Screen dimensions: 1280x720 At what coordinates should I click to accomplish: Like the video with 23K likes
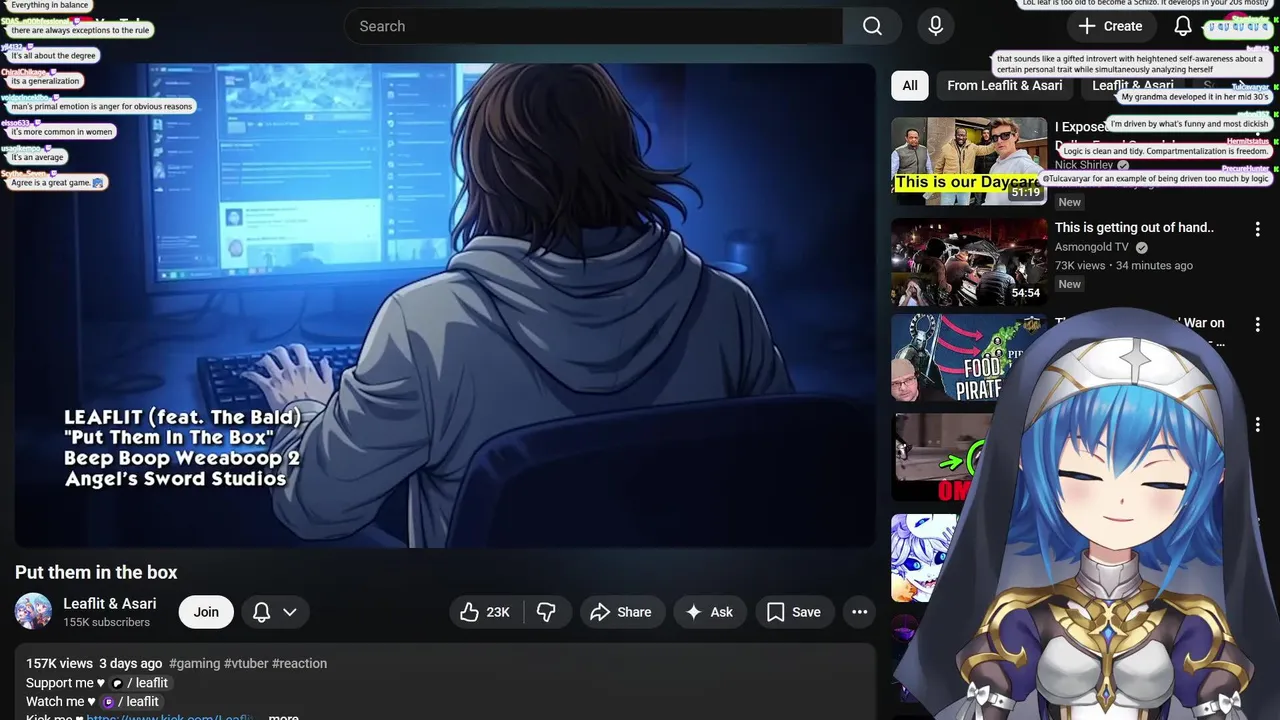click(x=486, y=612)
